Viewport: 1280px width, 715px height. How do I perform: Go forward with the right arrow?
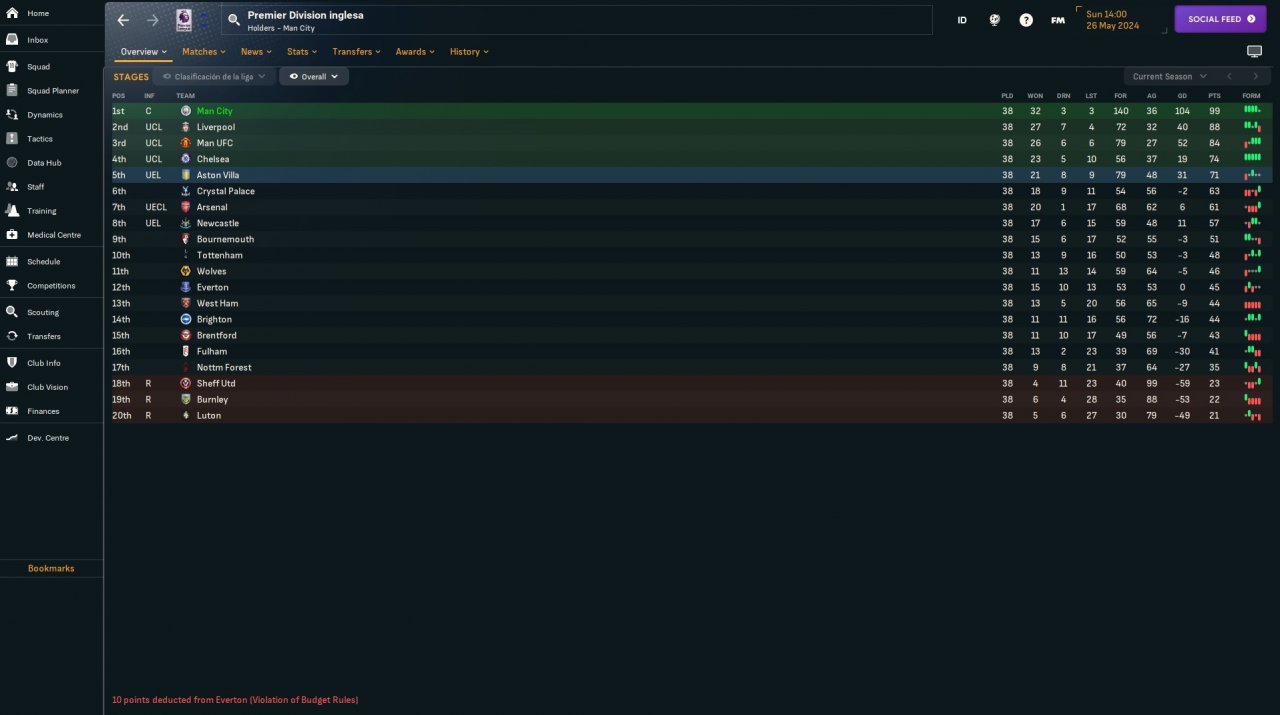point(153,20)
